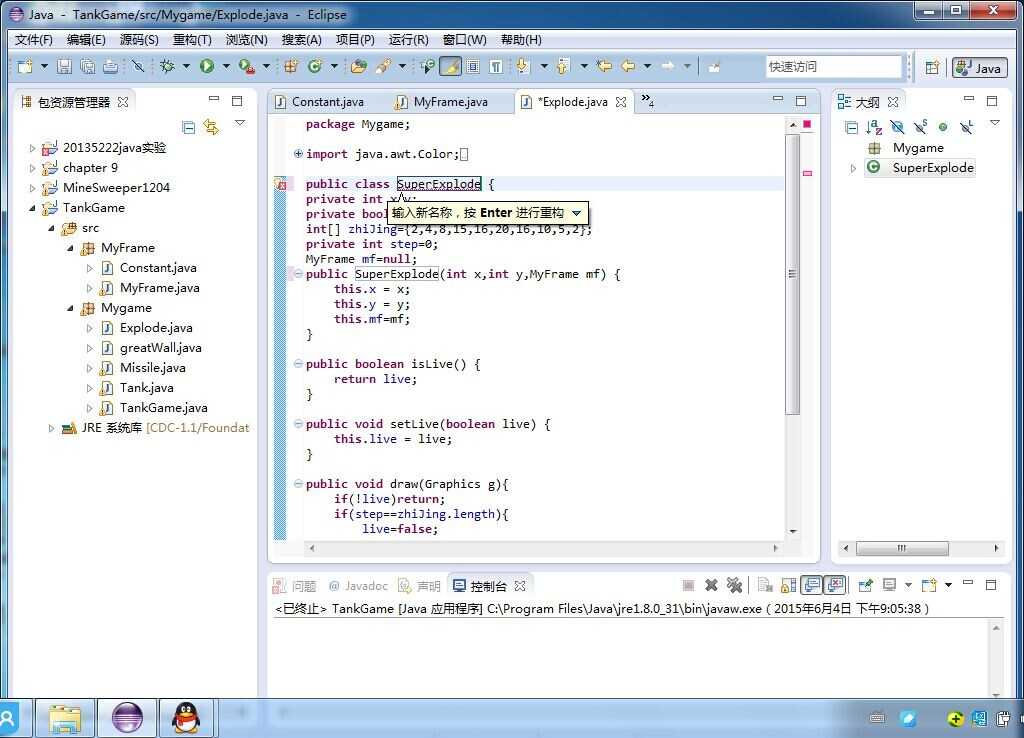Click the New file toolbar icon

click(x=25, y=66)
